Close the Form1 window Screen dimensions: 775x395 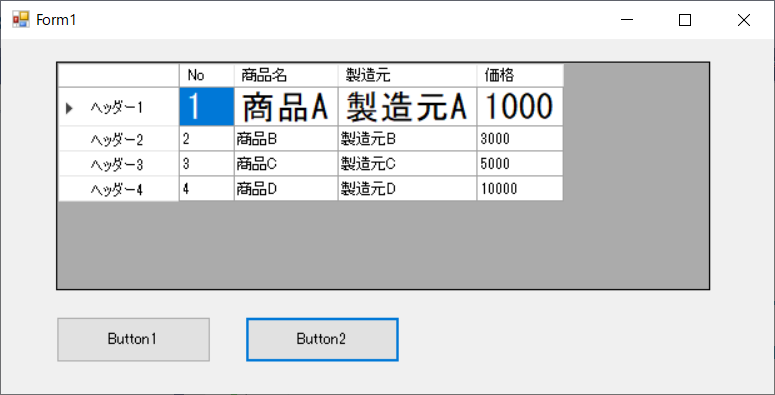coord(743,20)
